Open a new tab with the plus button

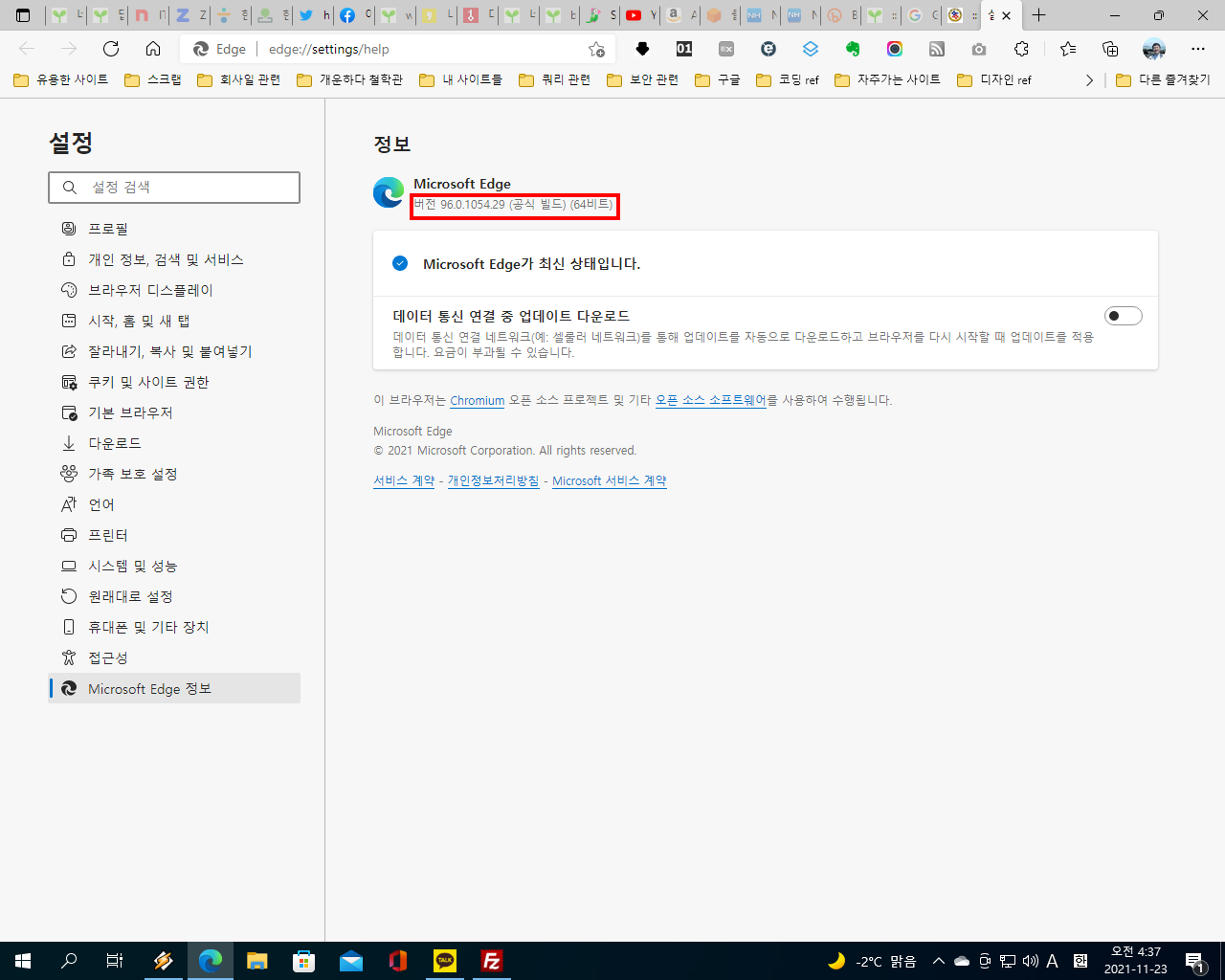[1038, 15]
